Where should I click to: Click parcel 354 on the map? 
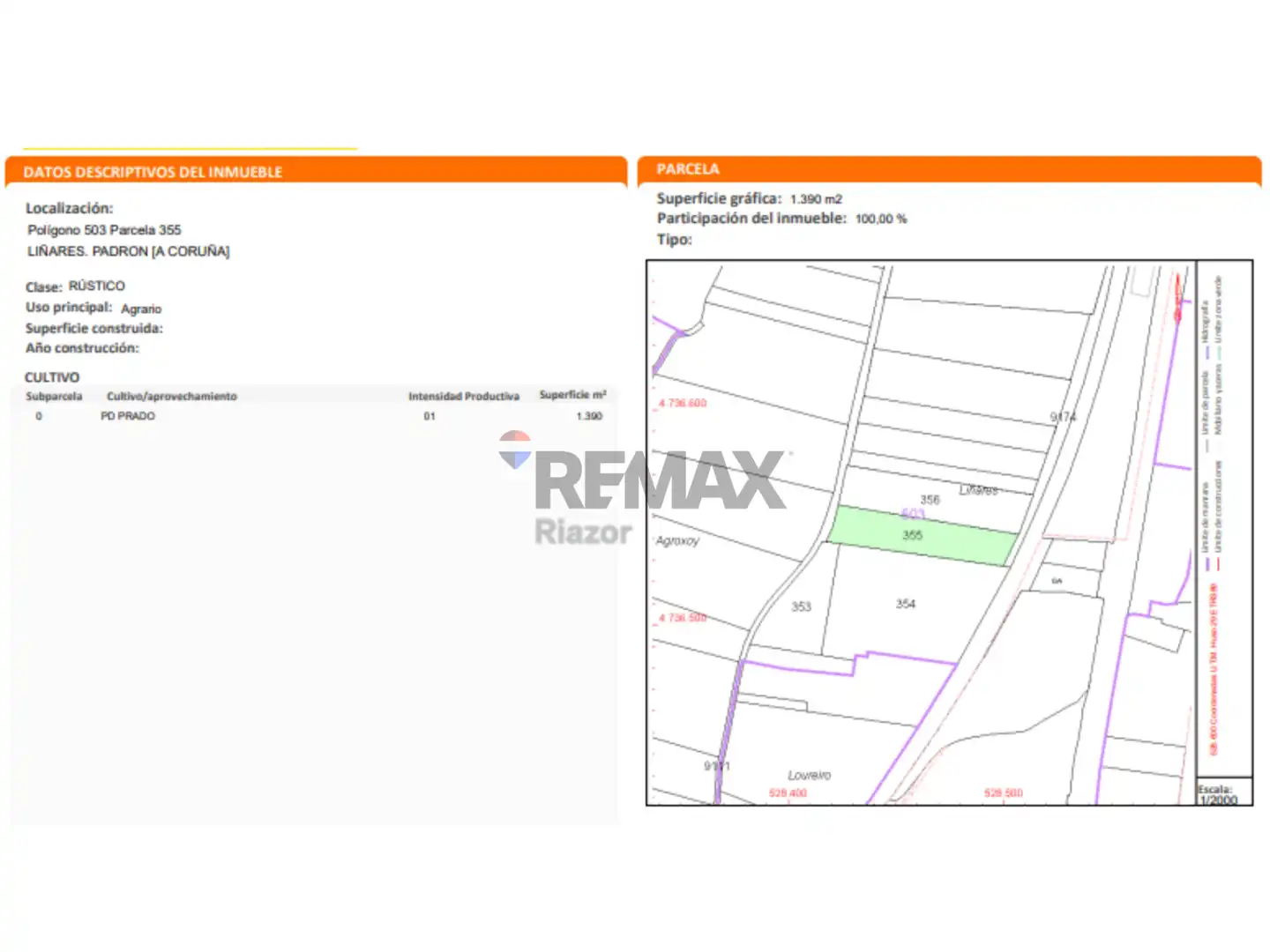coord(906,604)
